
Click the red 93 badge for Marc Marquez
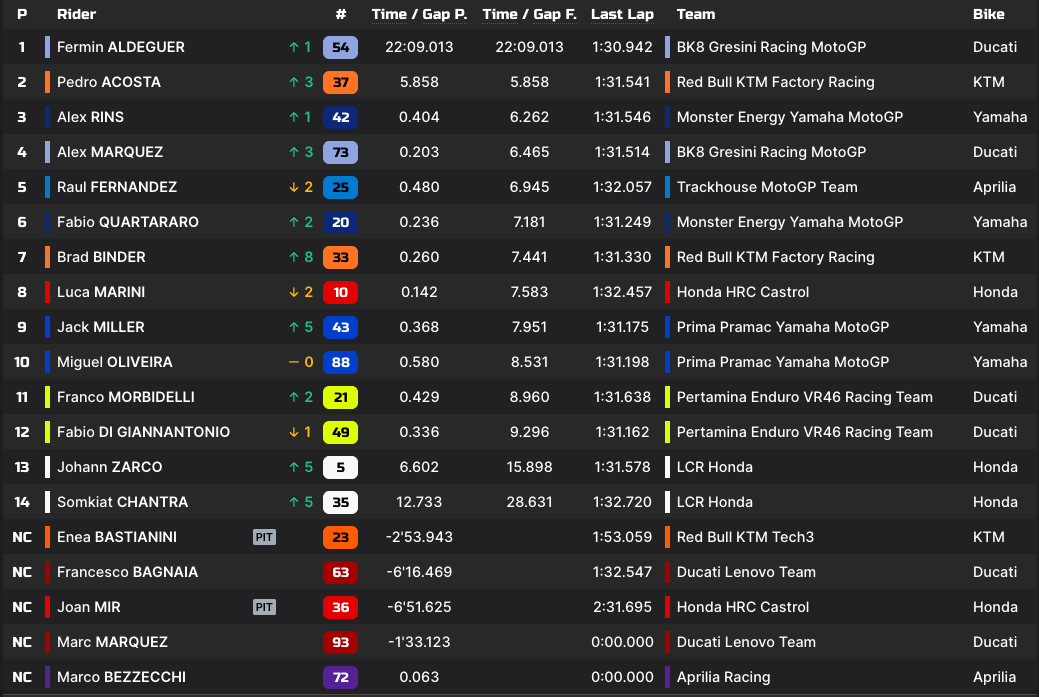[x=340, y=642]
